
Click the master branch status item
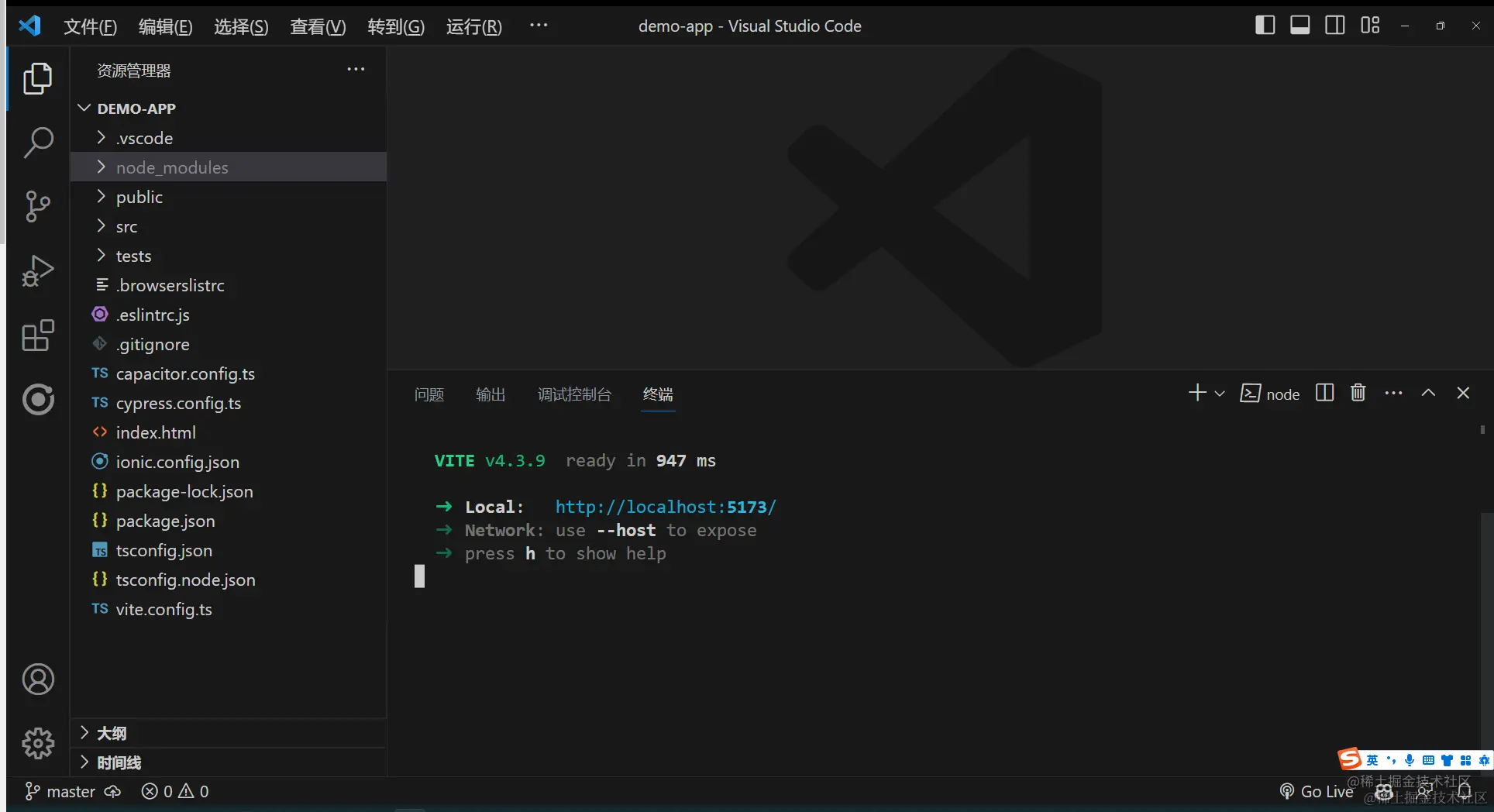tap(60, 791)
